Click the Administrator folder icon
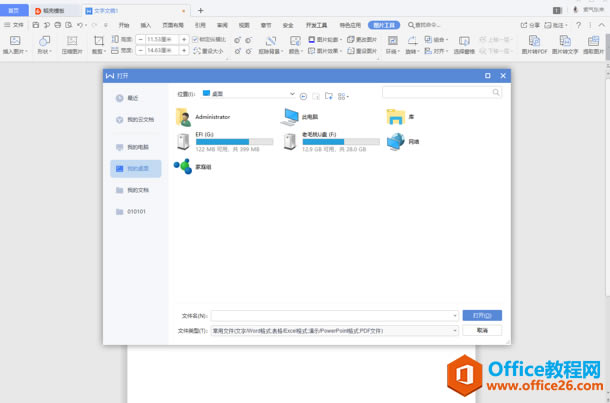 [183, 117]
